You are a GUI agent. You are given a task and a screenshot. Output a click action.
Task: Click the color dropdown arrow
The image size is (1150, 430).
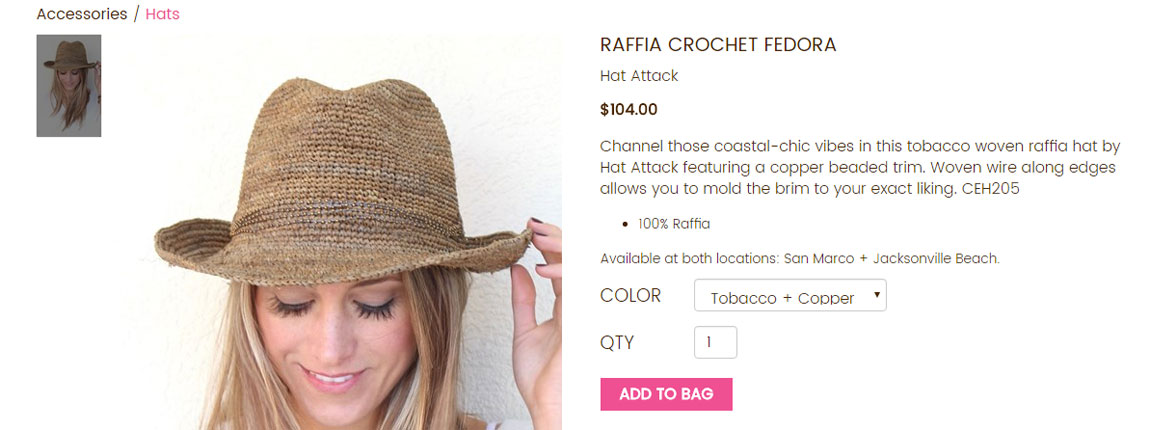tap(877, 295)
